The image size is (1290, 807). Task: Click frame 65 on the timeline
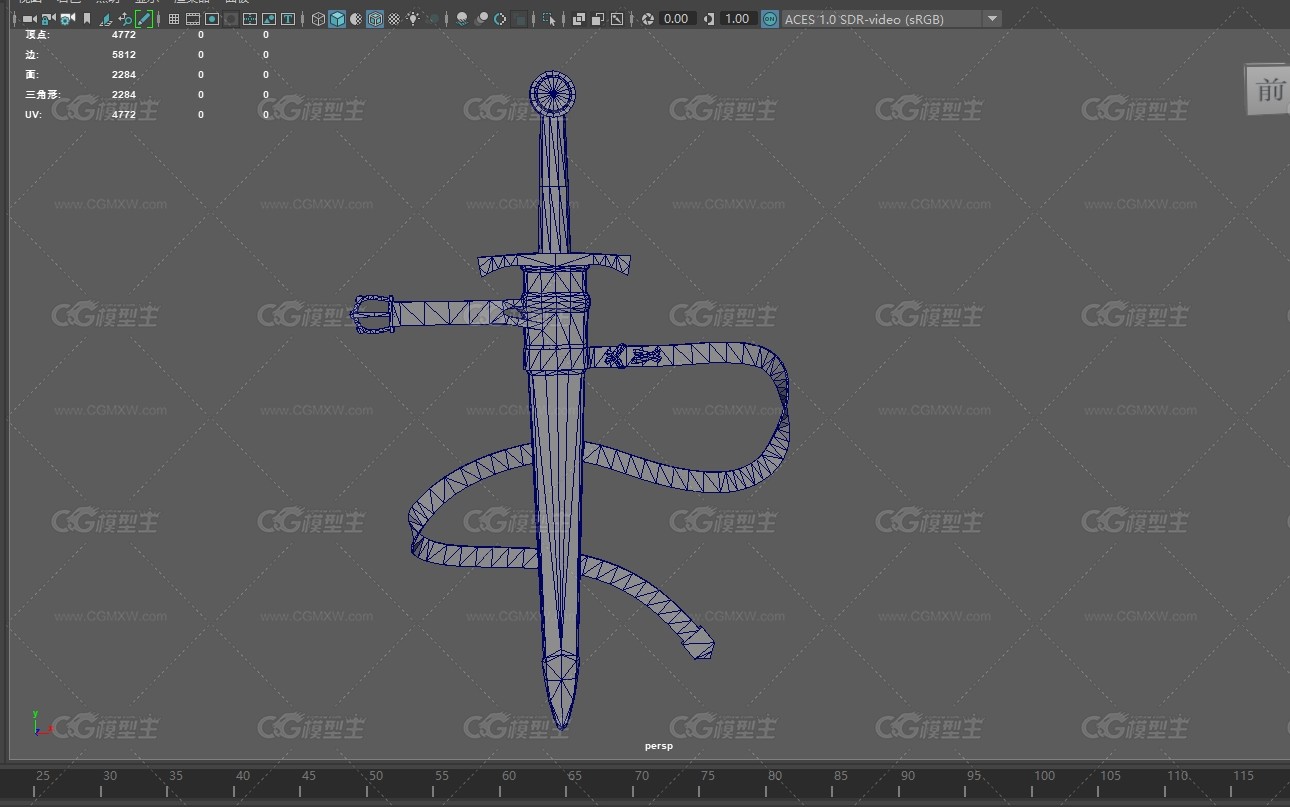(x=575, y=775)
